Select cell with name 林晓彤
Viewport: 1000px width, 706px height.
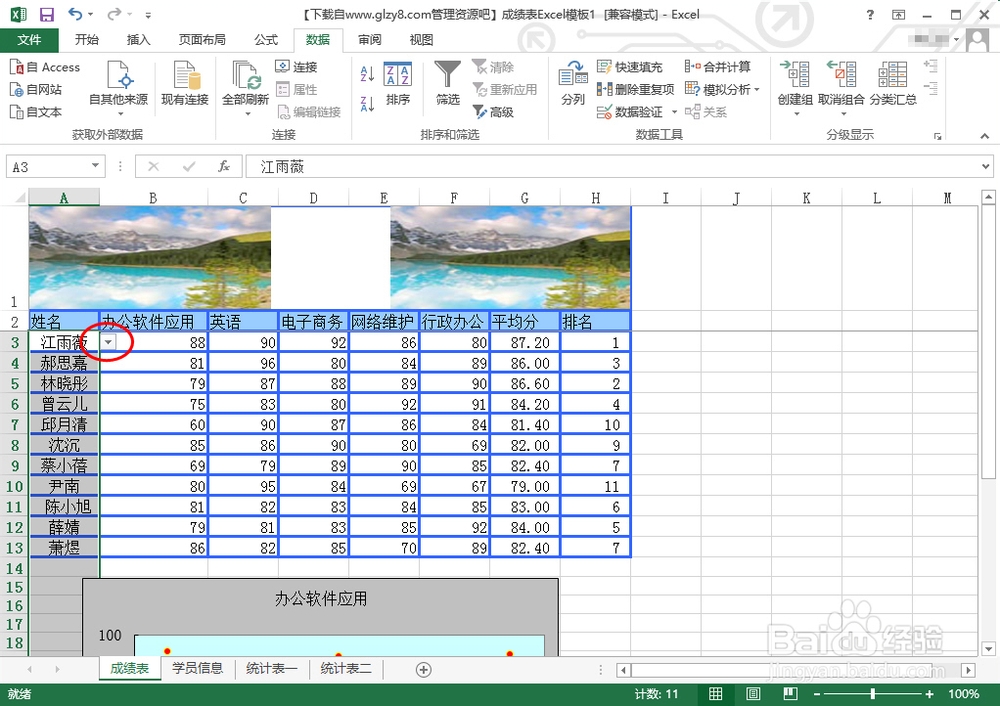point(64,383)
